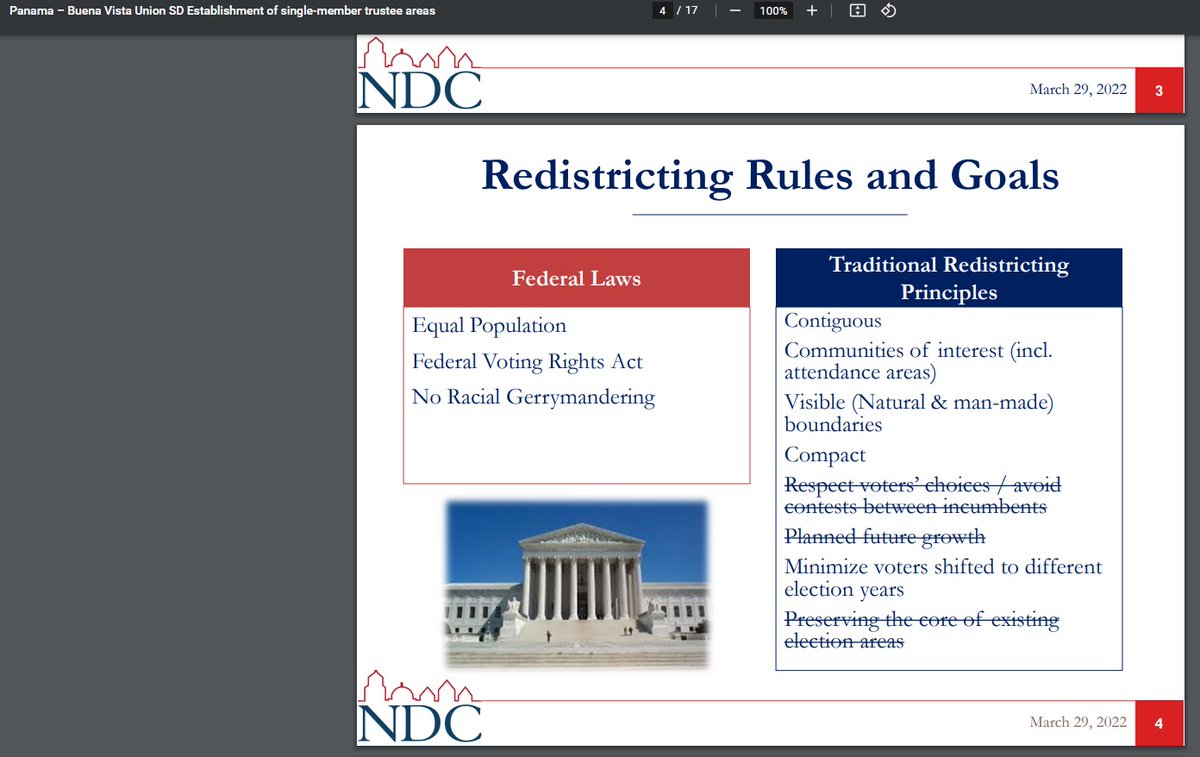Click the 'Contiguous' list item
This screenshot has width=1200, height=757.
(833, 321)
